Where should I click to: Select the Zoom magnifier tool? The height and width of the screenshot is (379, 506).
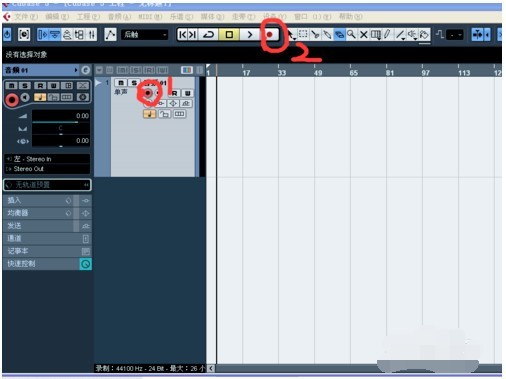pos(351,34)
